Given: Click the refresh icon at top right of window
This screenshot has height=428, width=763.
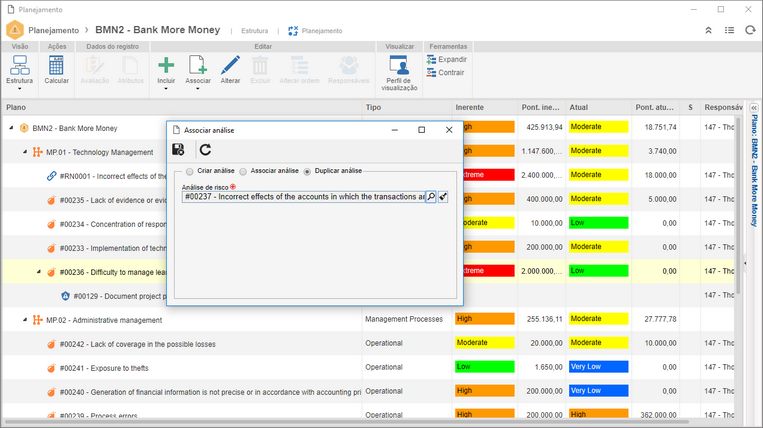Looking at the screenshot, I should click(750, 30).
